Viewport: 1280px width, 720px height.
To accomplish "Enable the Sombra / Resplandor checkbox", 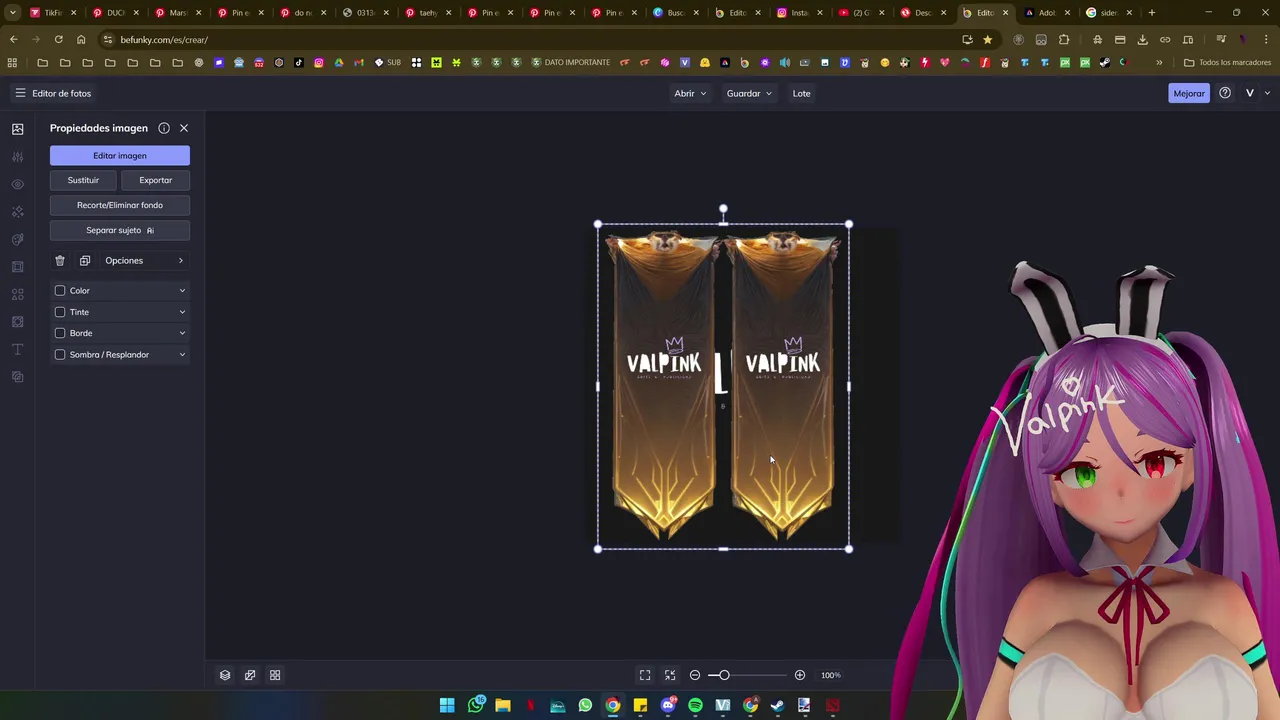I will point(60,354).
